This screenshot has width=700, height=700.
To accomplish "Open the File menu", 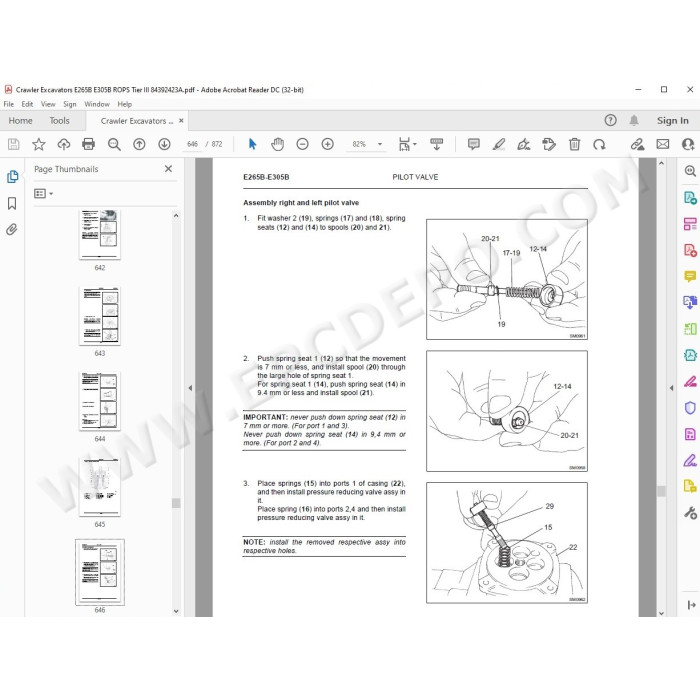I will [8, 104].
